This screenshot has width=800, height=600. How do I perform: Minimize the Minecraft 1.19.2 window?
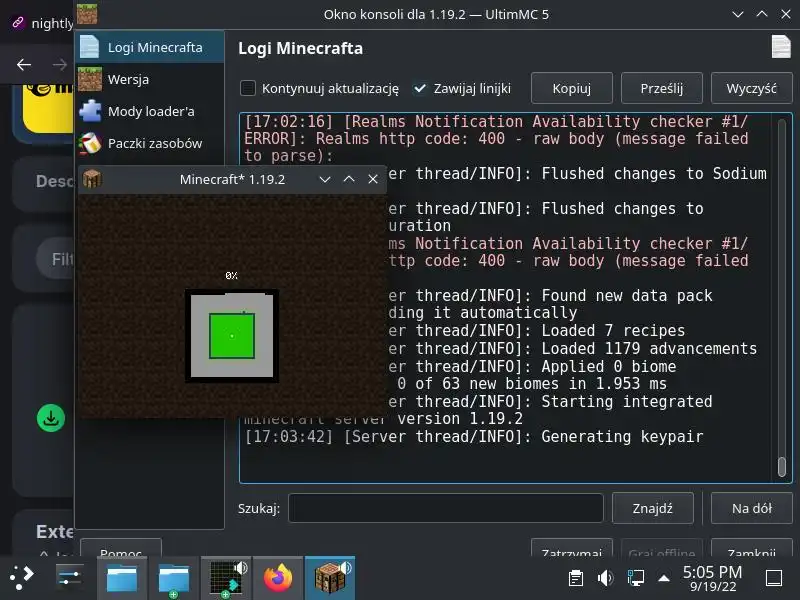tap(324, 179)
